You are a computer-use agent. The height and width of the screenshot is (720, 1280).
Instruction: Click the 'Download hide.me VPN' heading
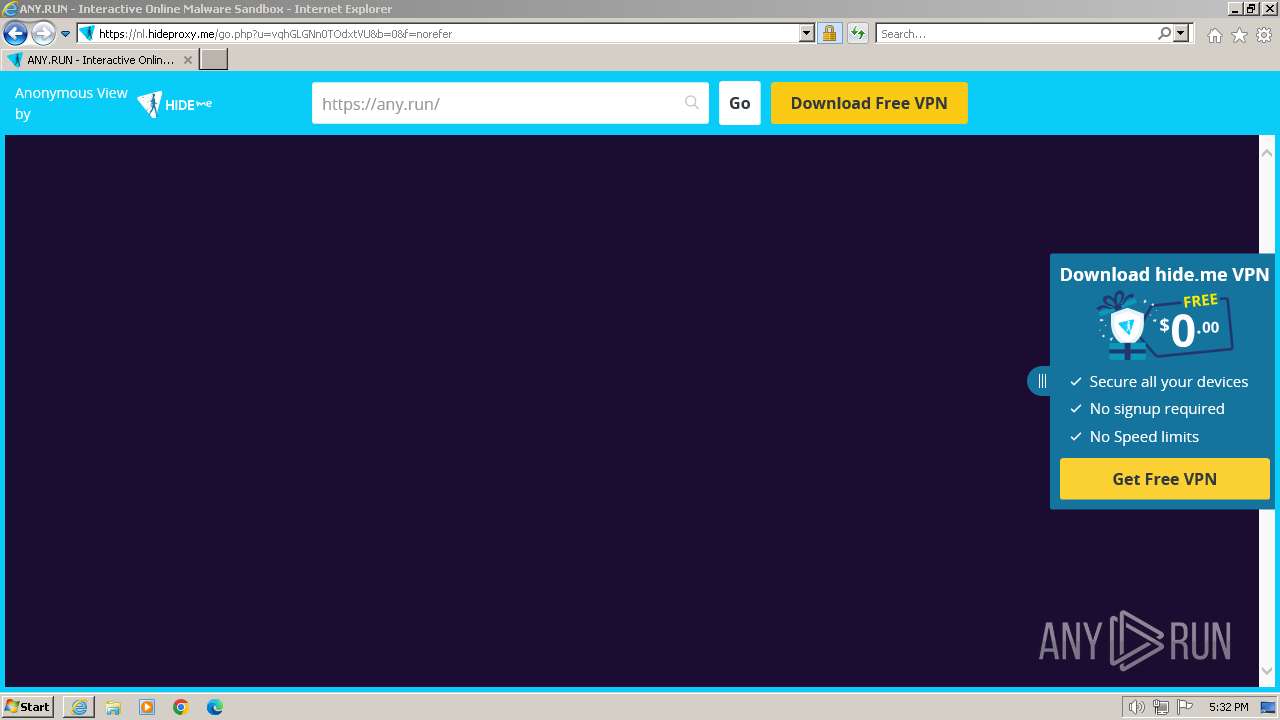(1165, 274)
